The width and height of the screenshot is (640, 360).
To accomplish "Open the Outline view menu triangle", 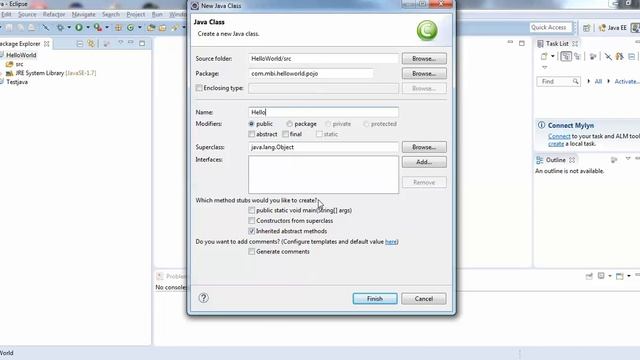I will pos(628,158).
